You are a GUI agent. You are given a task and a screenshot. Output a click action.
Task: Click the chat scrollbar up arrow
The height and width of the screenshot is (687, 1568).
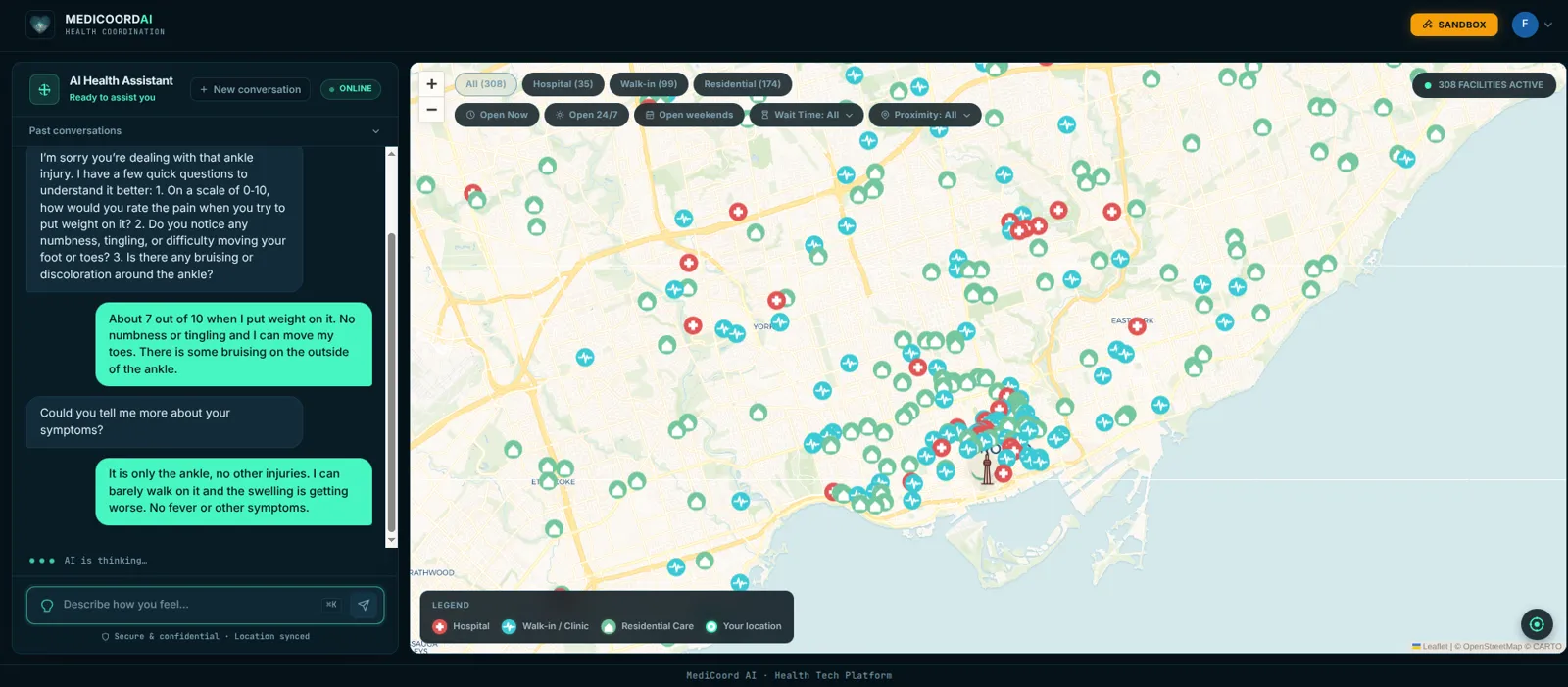pyautogui.click(x=392, y=153)
